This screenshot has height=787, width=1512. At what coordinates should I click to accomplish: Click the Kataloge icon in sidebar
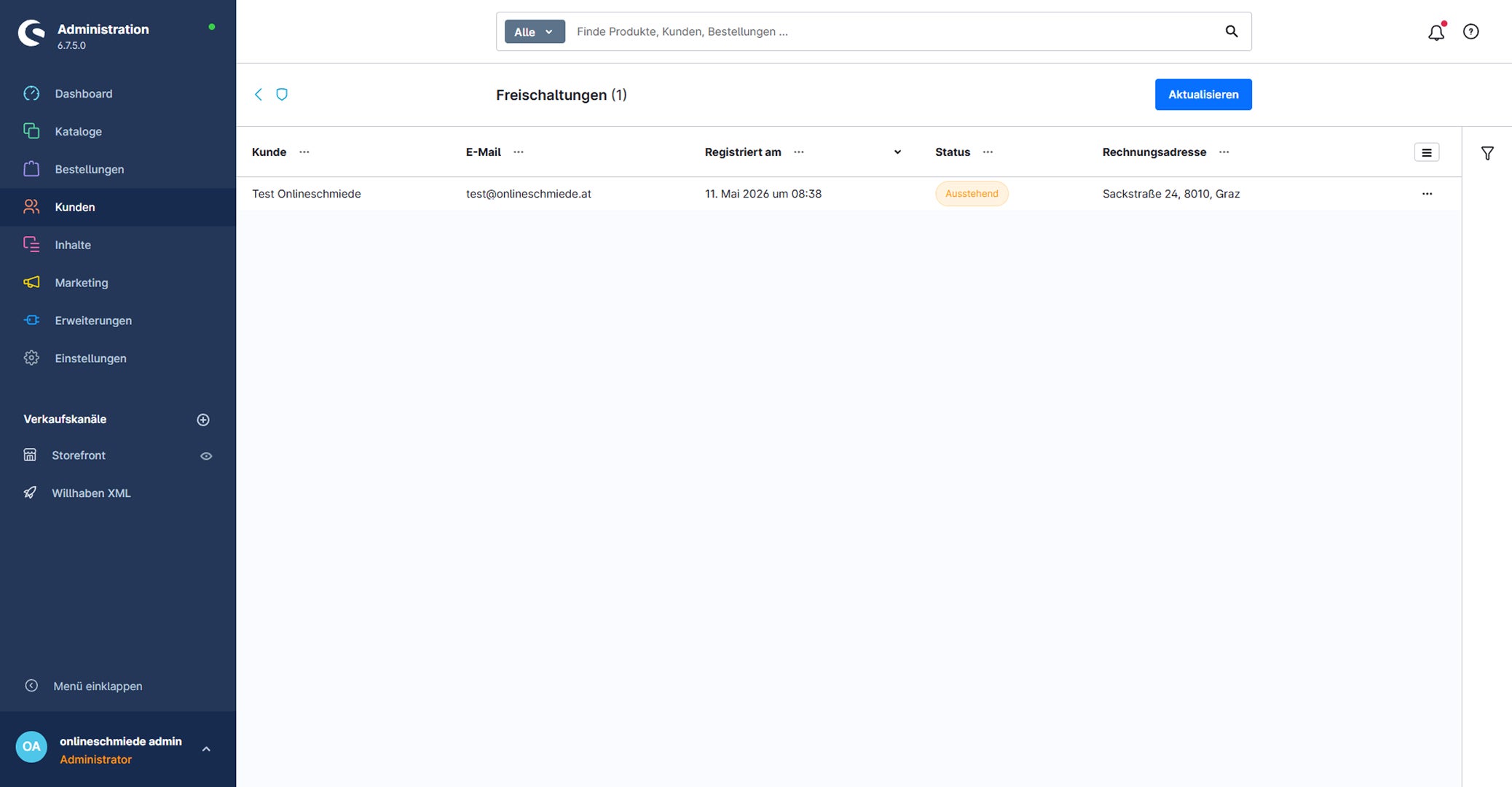(31, 131)
